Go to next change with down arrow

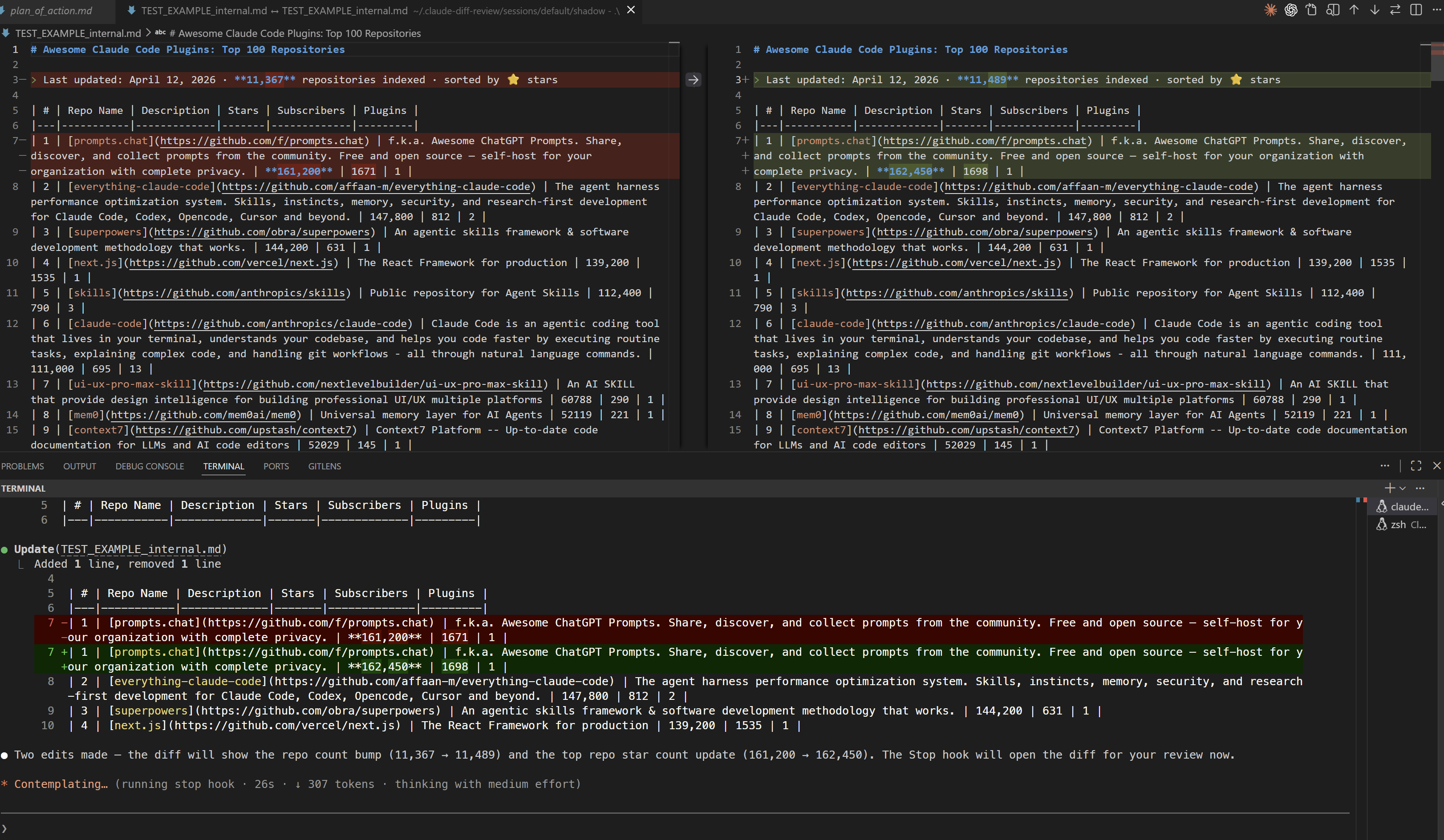[1375, 10]
